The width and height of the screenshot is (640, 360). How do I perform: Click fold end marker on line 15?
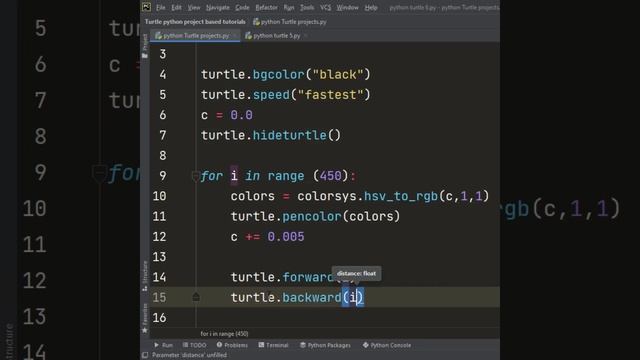pos(196,297)
